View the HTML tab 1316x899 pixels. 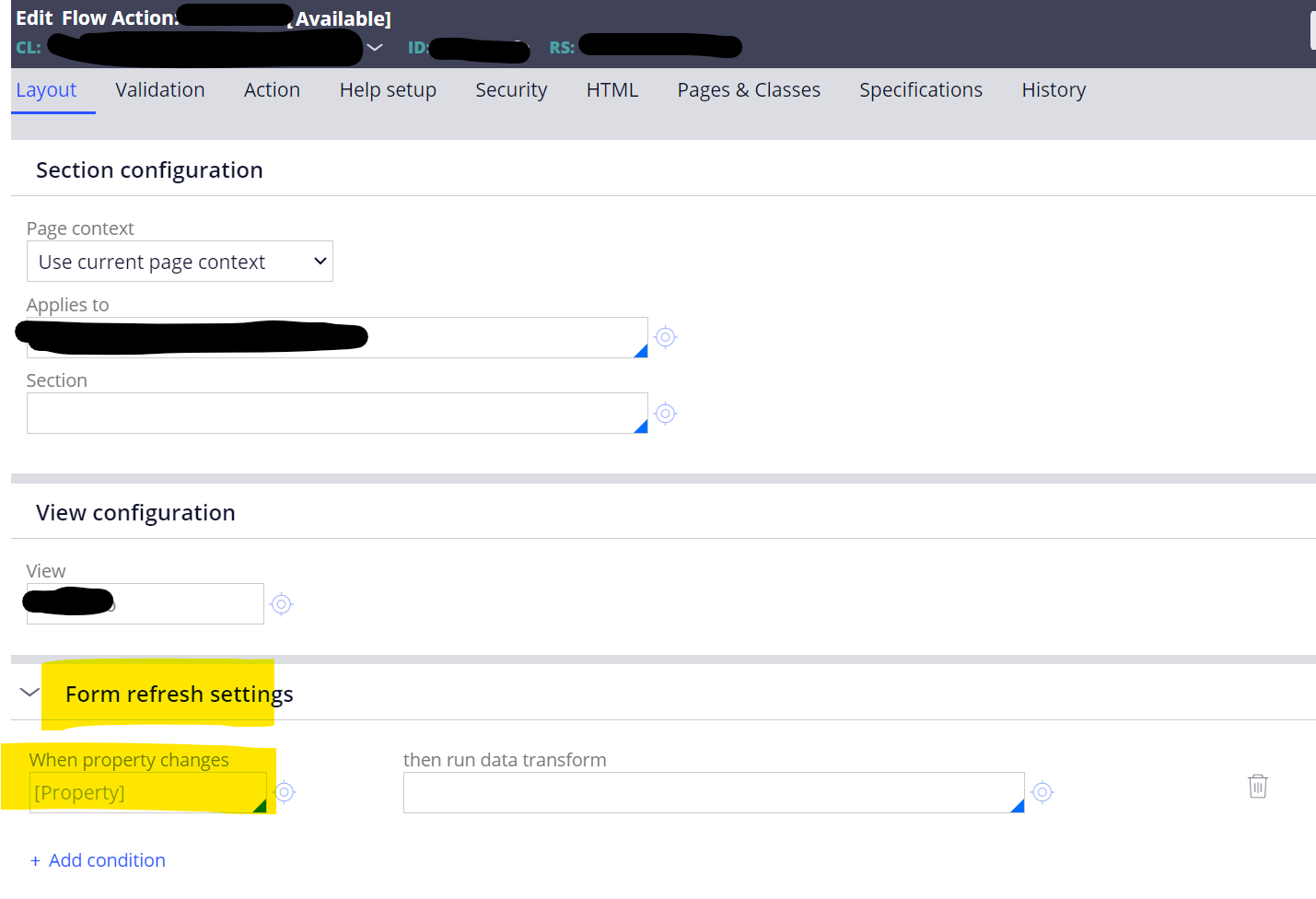point(611,89)
